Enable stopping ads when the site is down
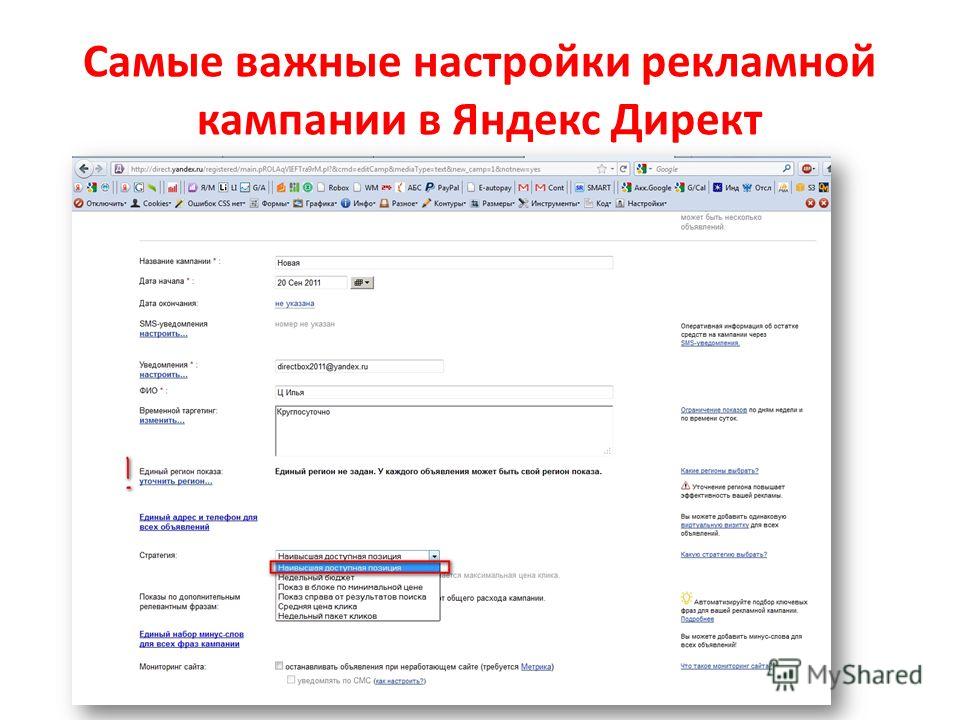Image resolution: width=960 pixels, height=720 pixels. (279, 666)
